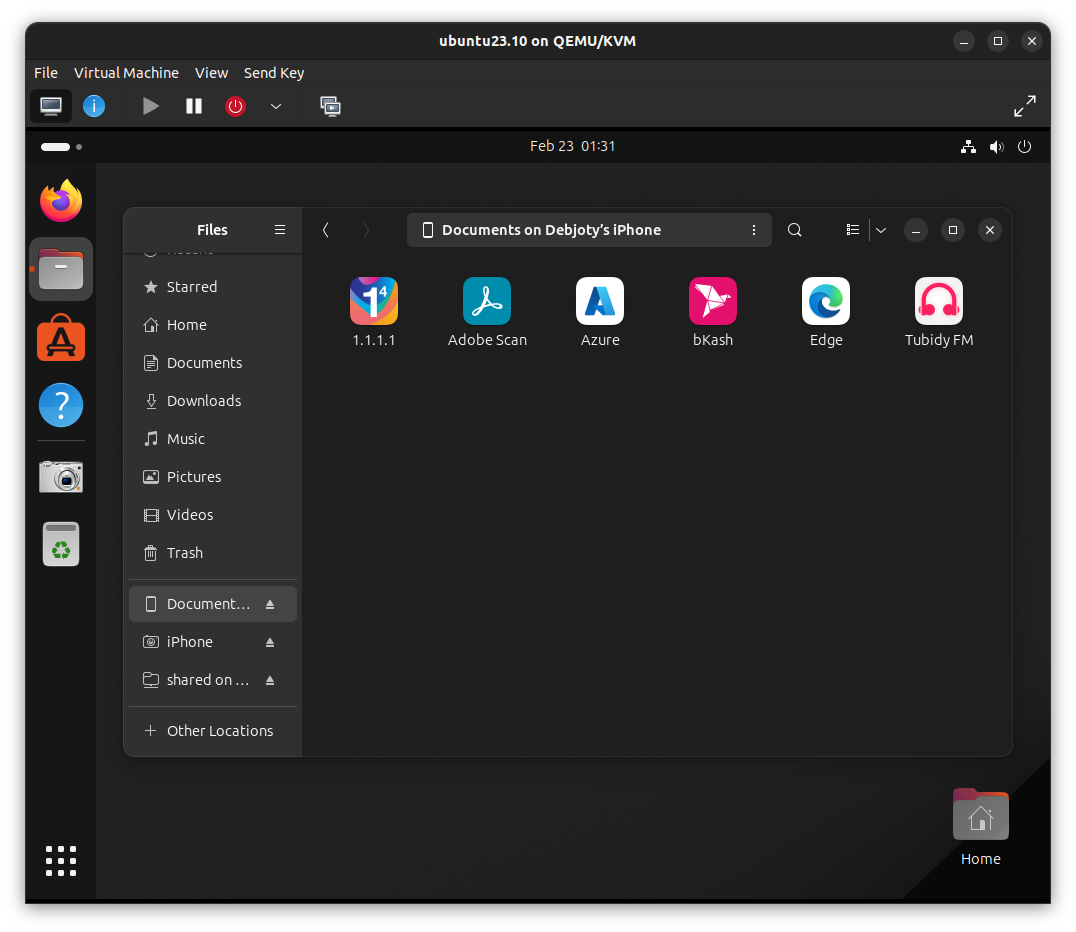The height and width of the screenshot is (932, 1076).
Task: Go to Starred in sidebar
Action: click(213, 287)
